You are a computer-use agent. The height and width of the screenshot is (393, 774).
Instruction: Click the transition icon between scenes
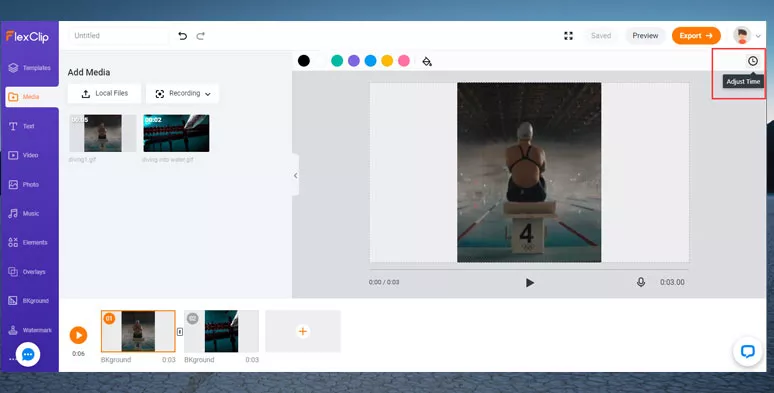pos(180,332)
